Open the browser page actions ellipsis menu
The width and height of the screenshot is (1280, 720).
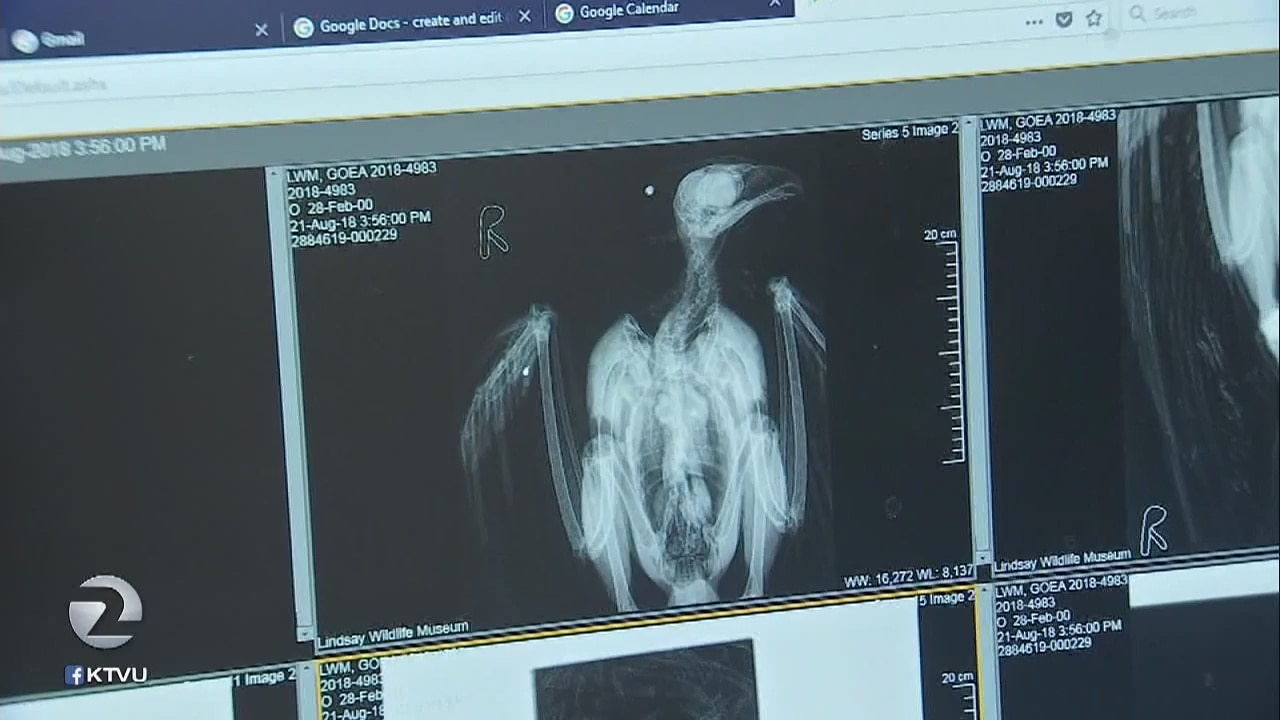(1034, 21)
